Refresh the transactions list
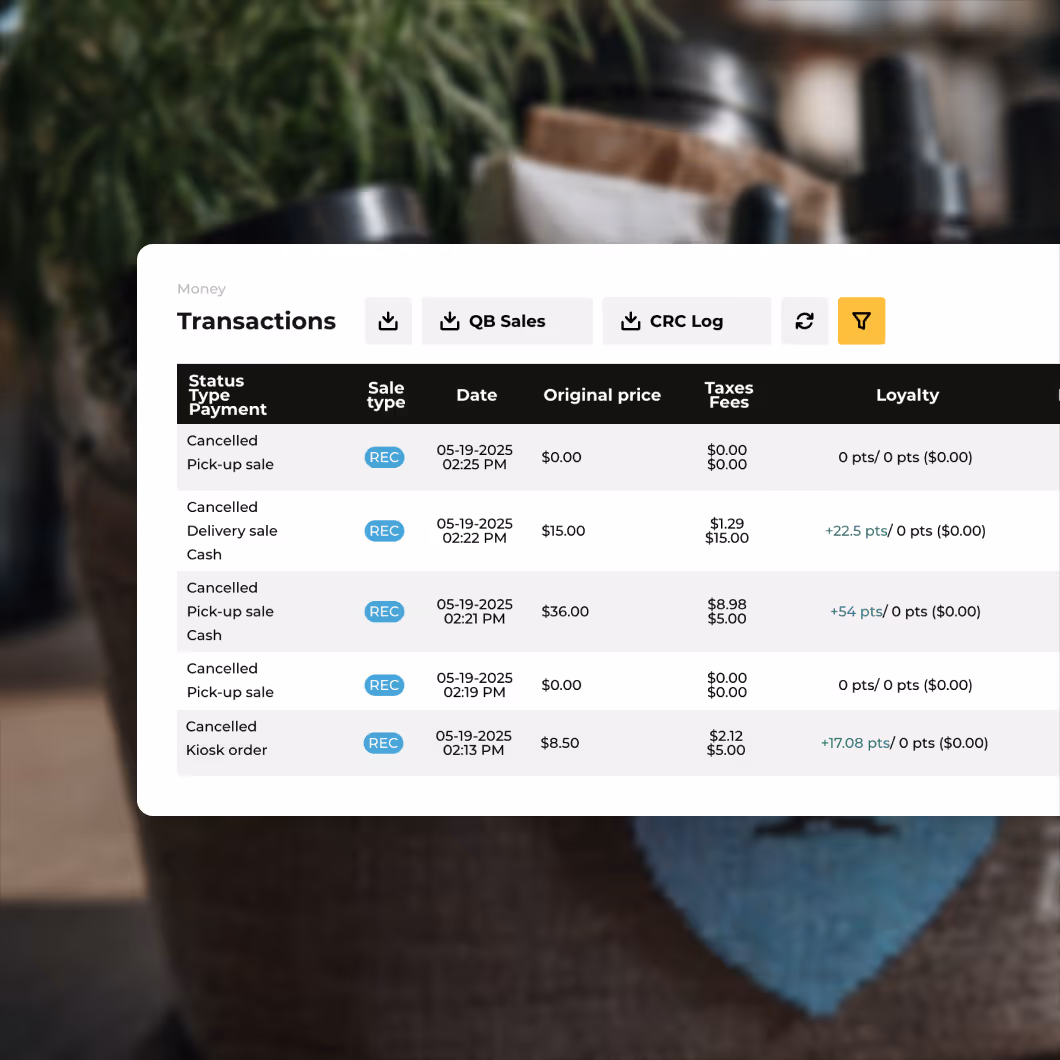The image size is (1060, 1060). point(804,320)
